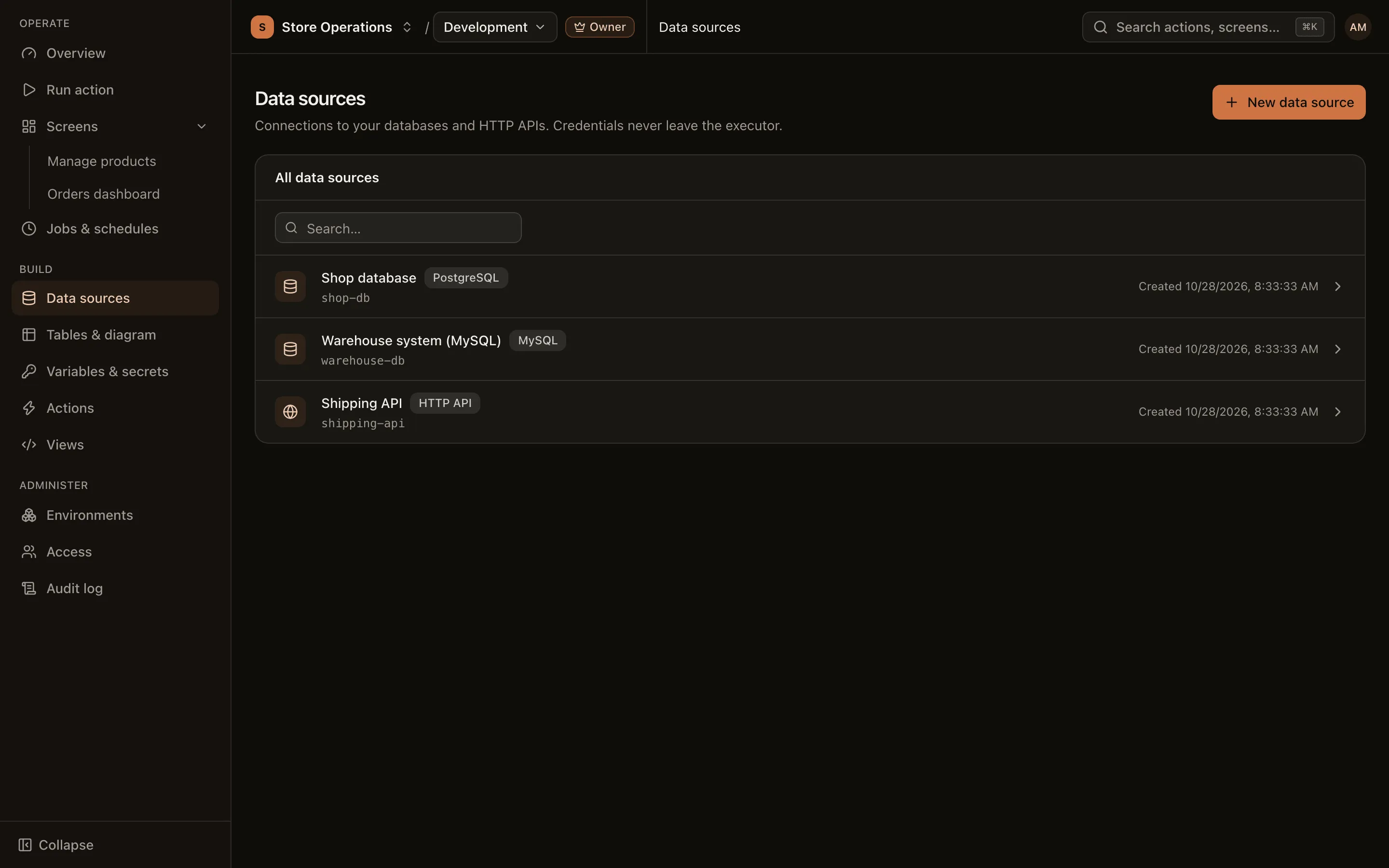The width and height of the screenshot is (1389, 868).
Task: Click the Environments cubes icon
Action: click(29, 515)
